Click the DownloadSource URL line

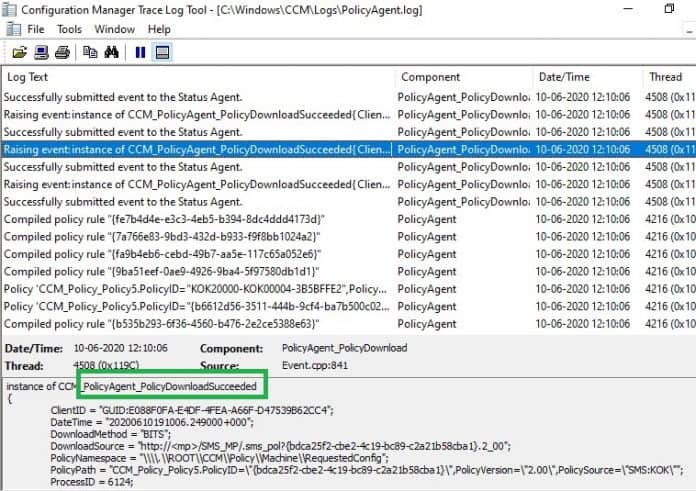tap(281, 446)
